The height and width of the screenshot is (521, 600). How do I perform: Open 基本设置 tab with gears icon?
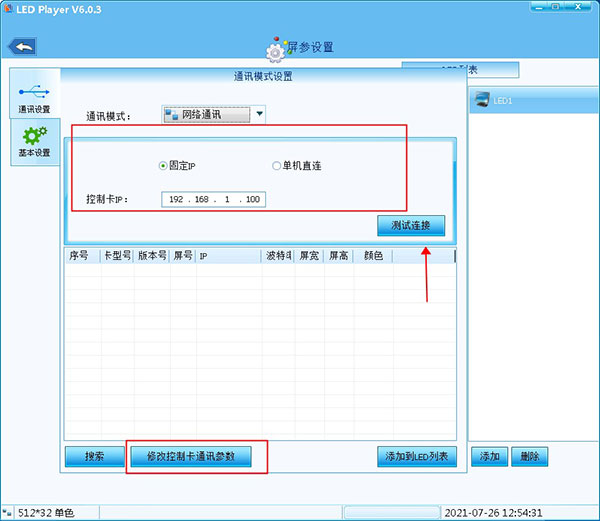pos(35,142)
